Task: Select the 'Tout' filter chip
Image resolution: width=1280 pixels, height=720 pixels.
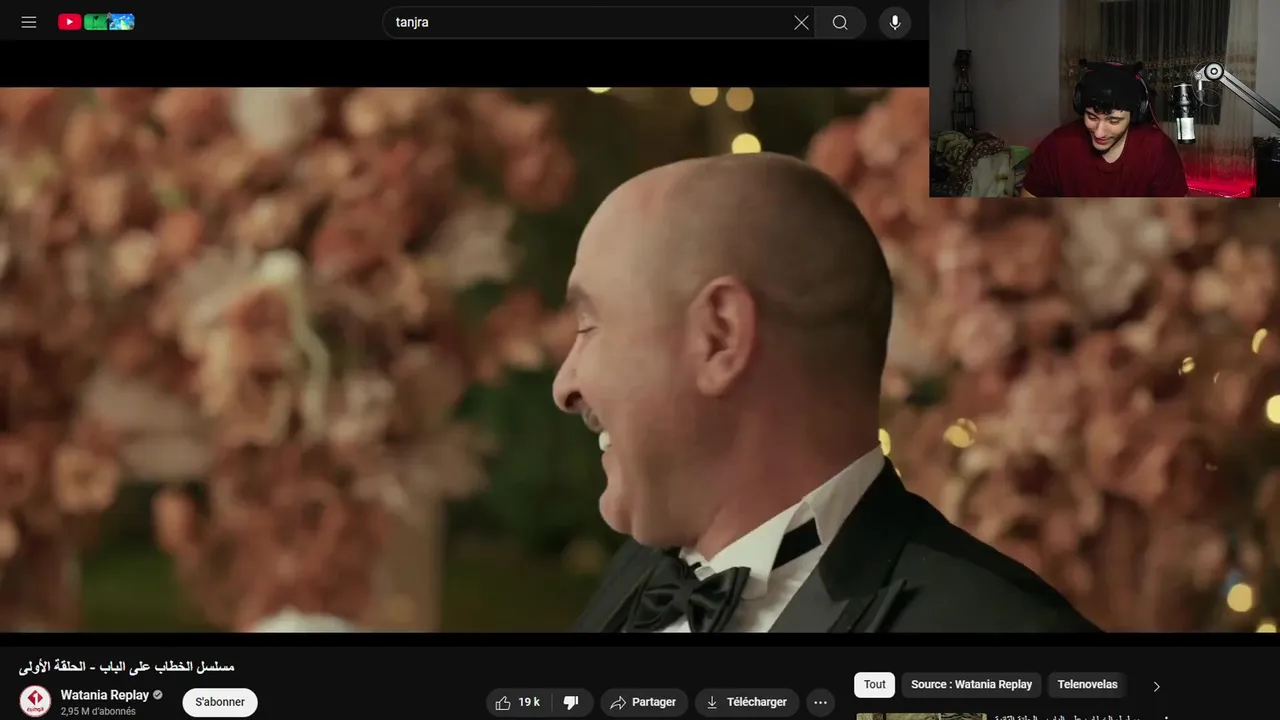Action: click(875, 685)
